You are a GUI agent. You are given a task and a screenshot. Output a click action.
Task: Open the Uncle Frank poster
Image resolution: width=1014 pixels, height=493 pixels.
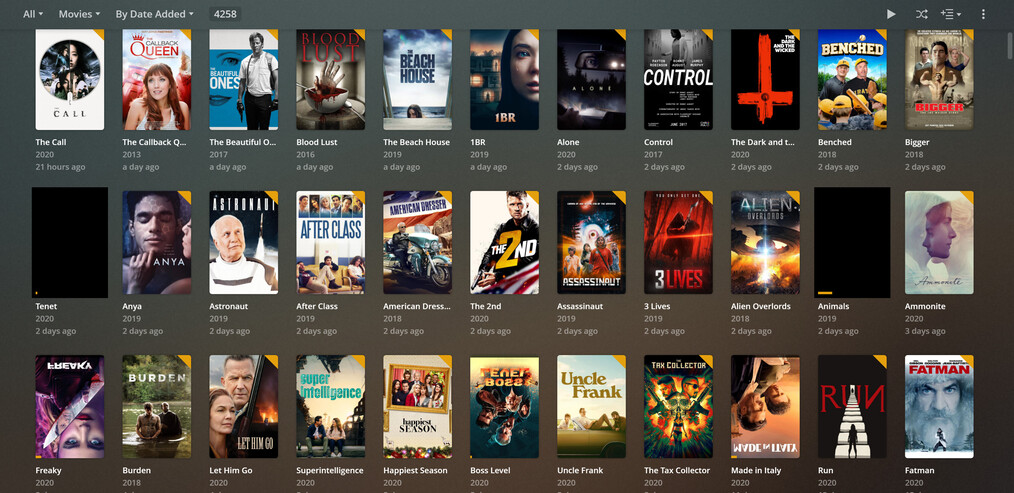click(x=591, y=407)
